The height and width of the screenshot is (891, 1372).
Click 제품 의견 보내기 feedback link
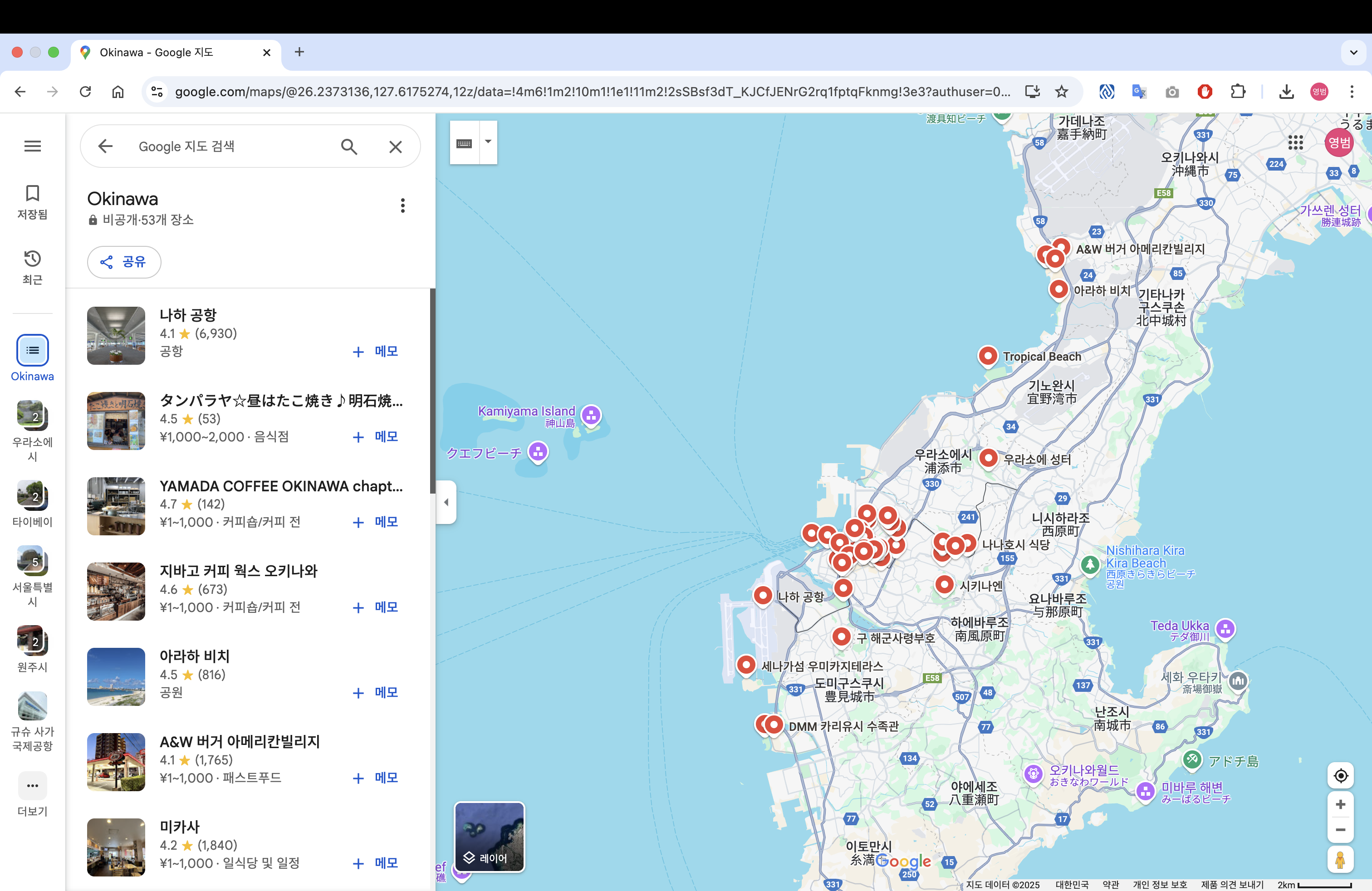click(x=1232, y=885)
